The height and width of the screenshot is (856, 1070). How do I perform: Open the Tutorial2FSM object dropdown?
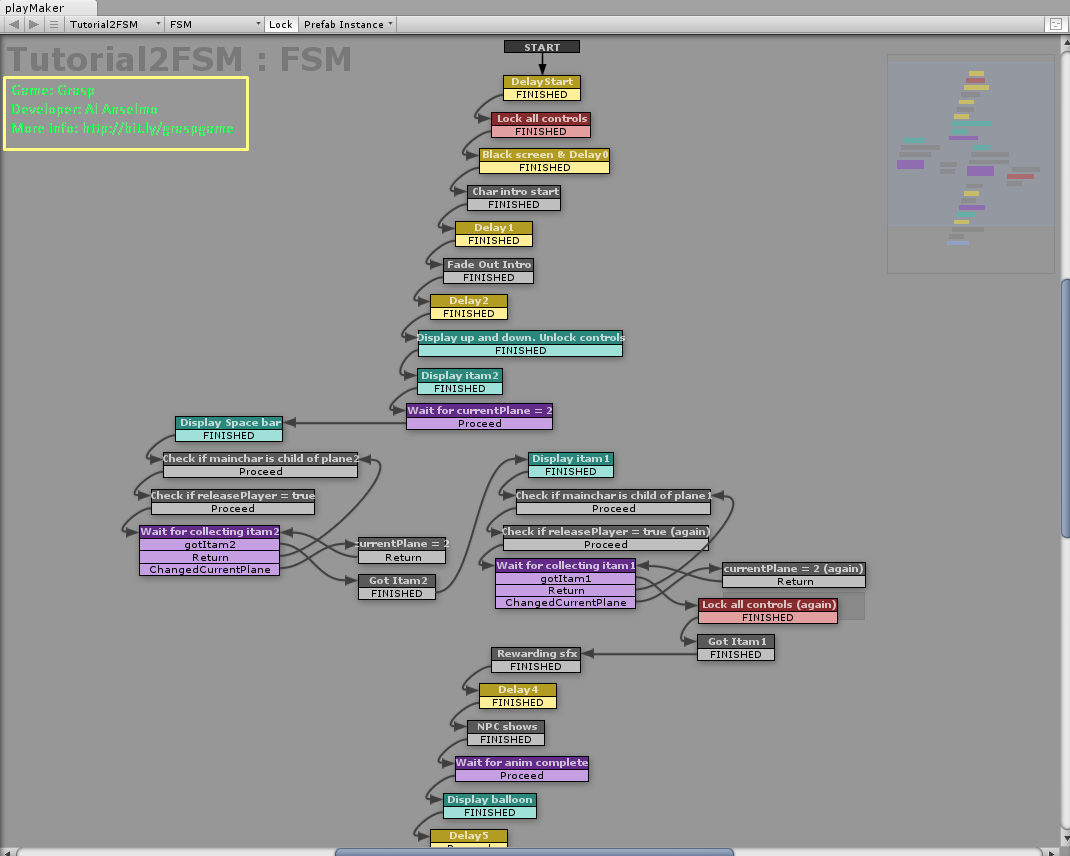[115, 25]
